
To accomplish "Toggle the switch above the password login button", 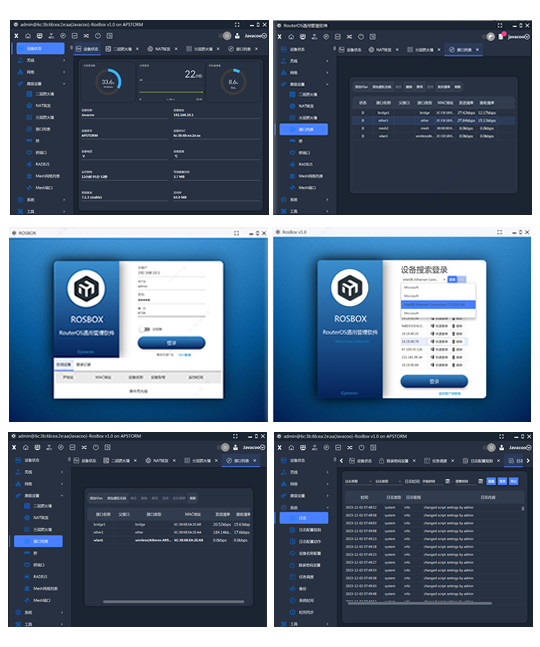I will pos(145,329).
